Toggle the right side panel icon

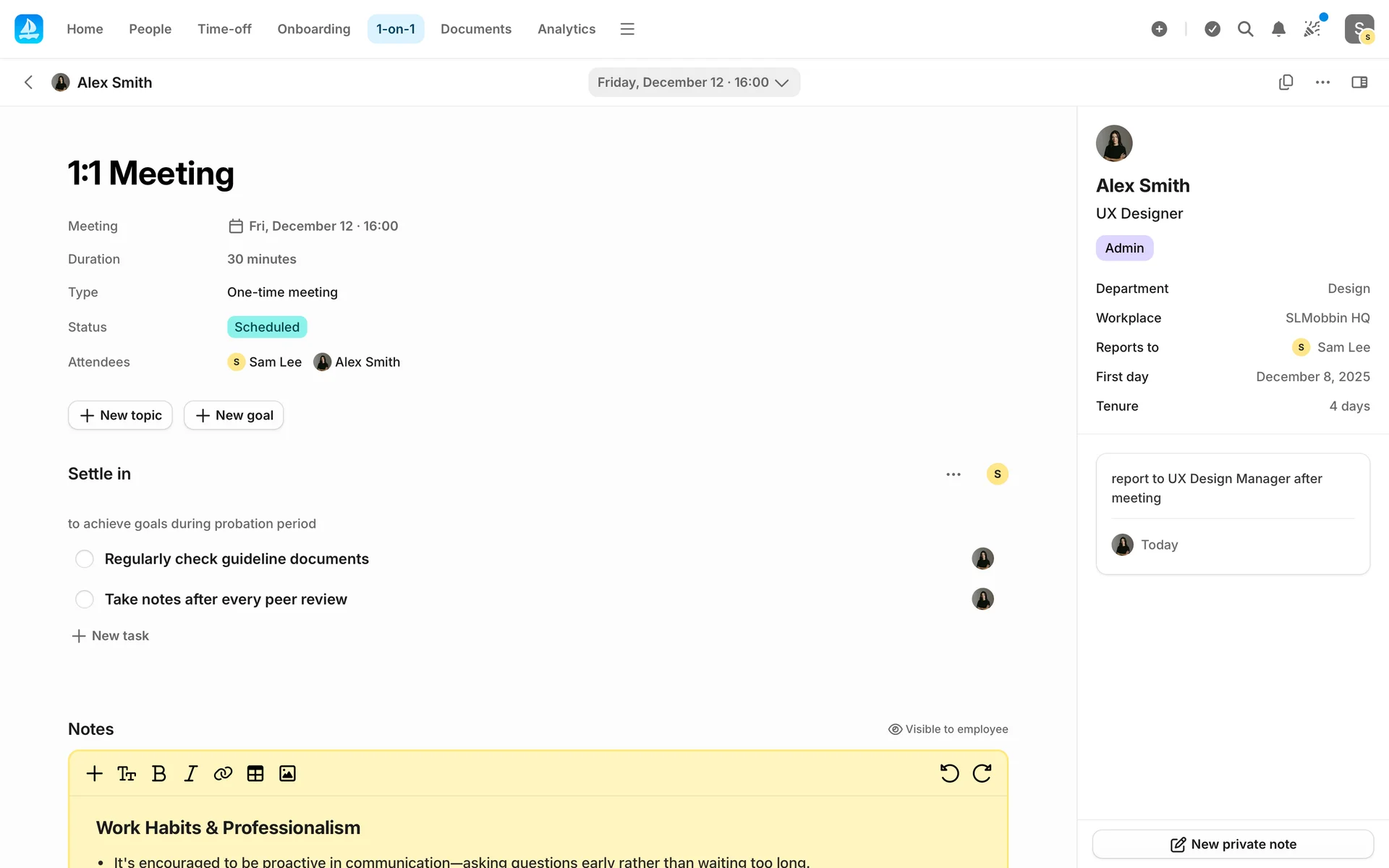(1359, 82)
